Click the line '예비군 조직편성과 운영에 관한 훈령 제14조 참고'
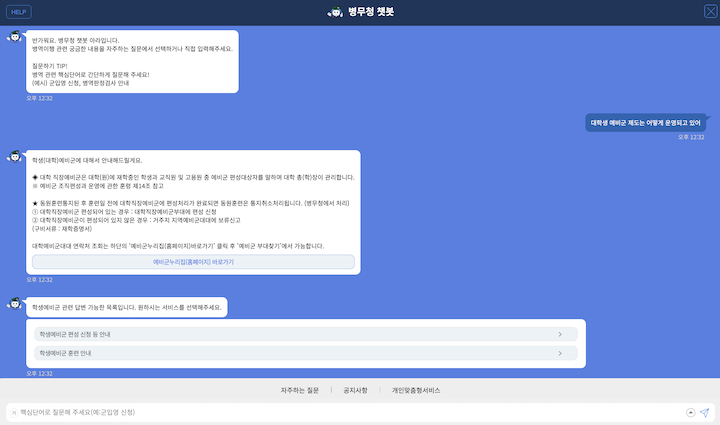Viewport: 720px width, 425px height. (101, 186)
